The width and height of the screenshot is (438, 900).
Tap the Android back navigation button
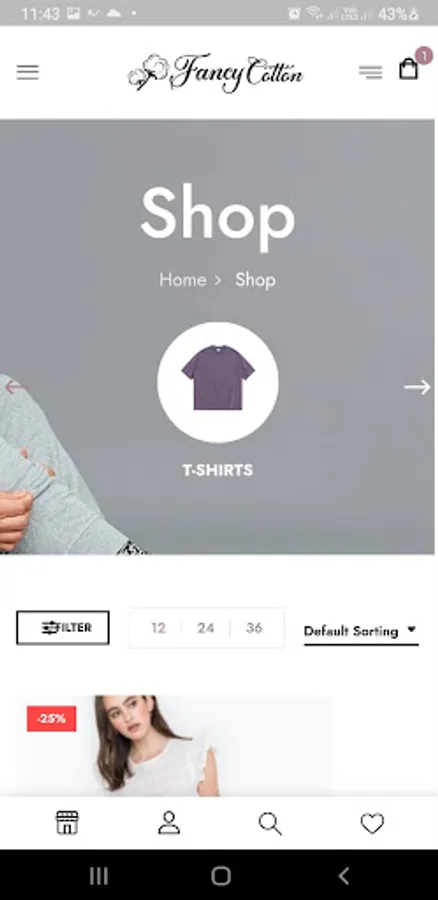point(343,876)
